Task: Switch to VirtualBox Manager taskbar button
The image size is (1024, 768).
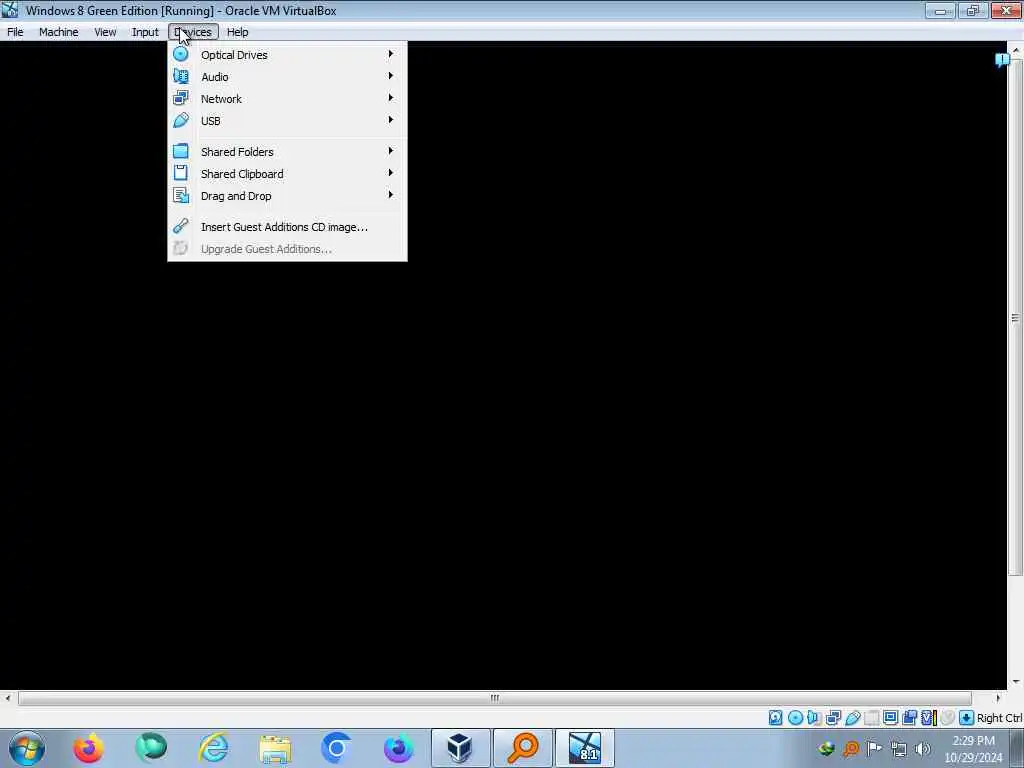Action: point(460,748)
